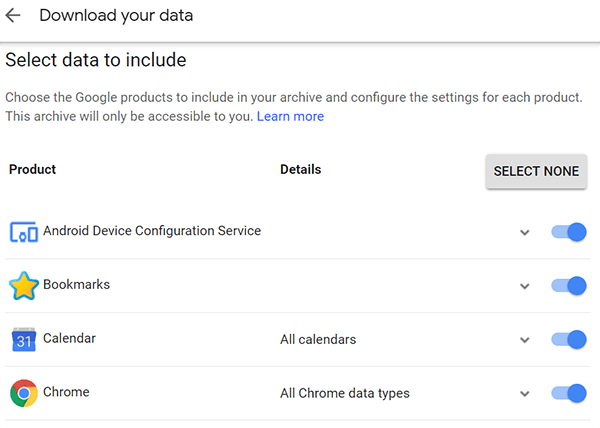Switch off the Chrome data toggle
Viewport: 600px width, 428px height.
569,393
